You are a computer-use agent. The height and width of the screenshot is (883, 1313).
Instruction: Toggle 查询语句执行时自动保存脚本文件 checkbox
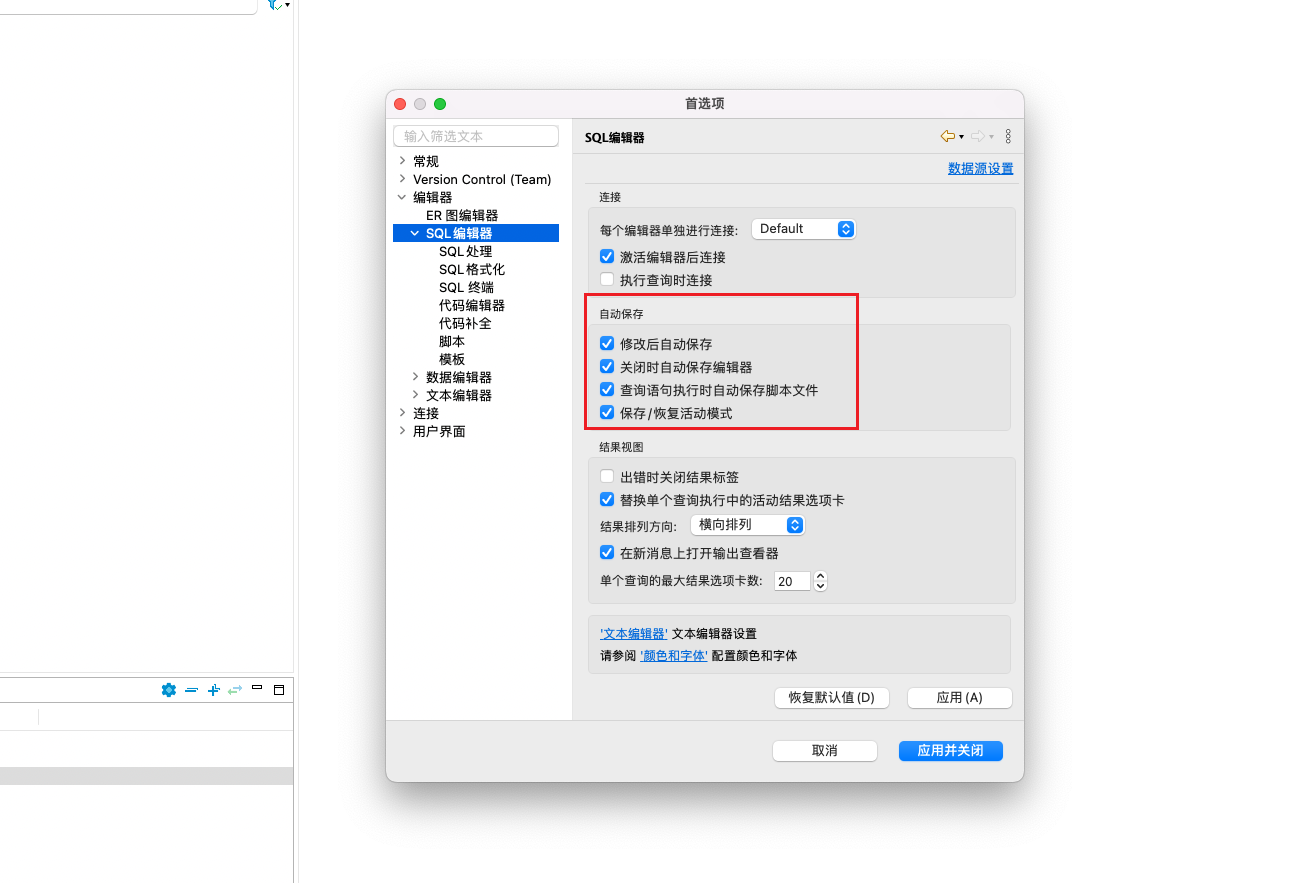(607, 389)
